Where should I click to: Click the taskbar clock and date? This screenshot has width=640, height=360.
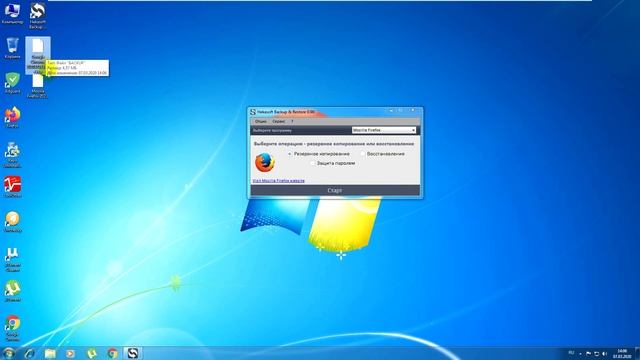tap(622, 353)
